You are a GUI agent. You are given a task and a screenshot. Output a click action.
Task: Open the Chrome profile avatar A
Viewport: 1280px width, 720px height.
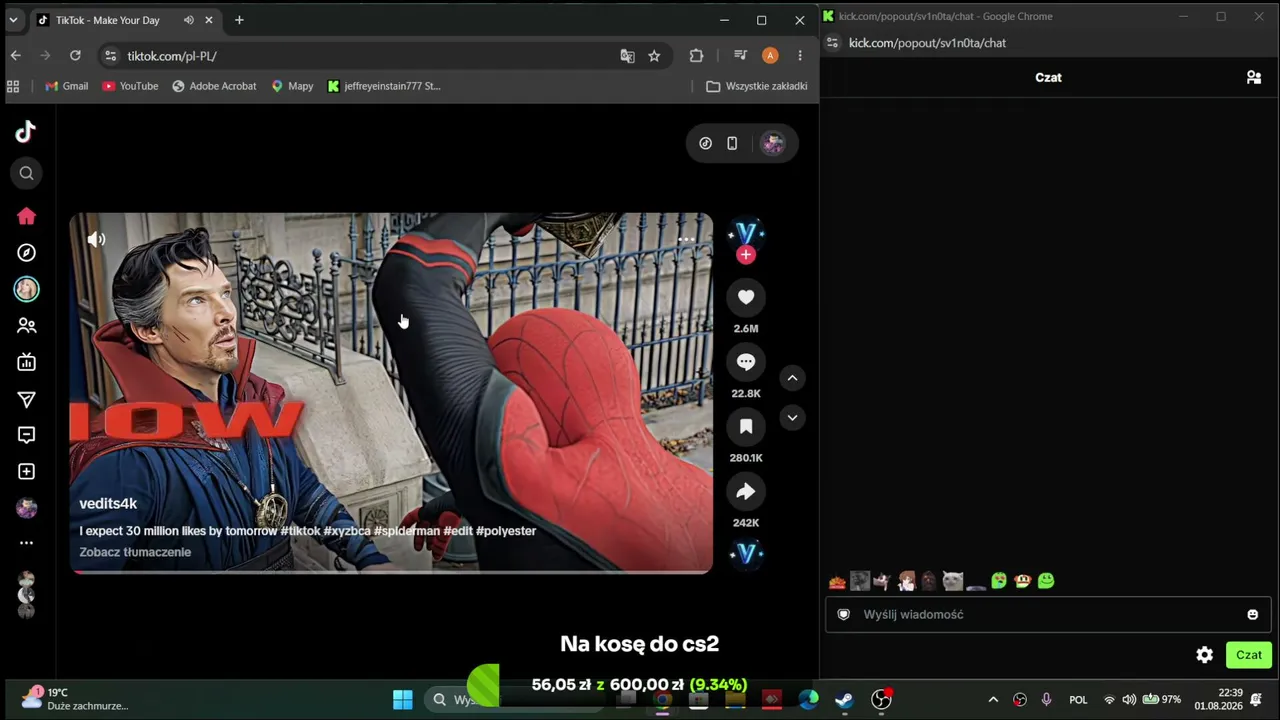pyautogui.click(x=770, y=56)
